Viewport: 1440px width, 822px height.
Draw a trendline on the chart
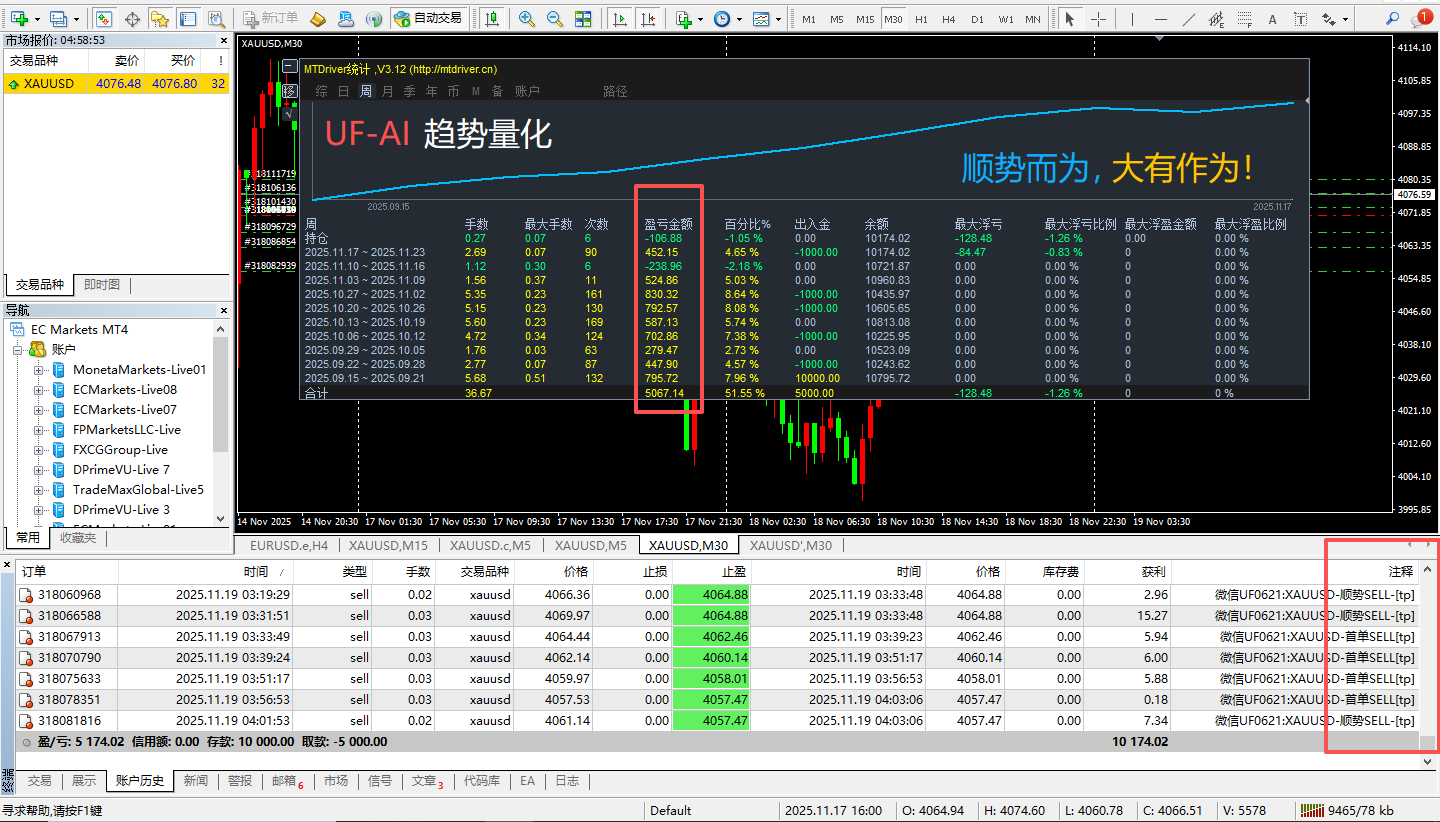[x=1189, y=18]
